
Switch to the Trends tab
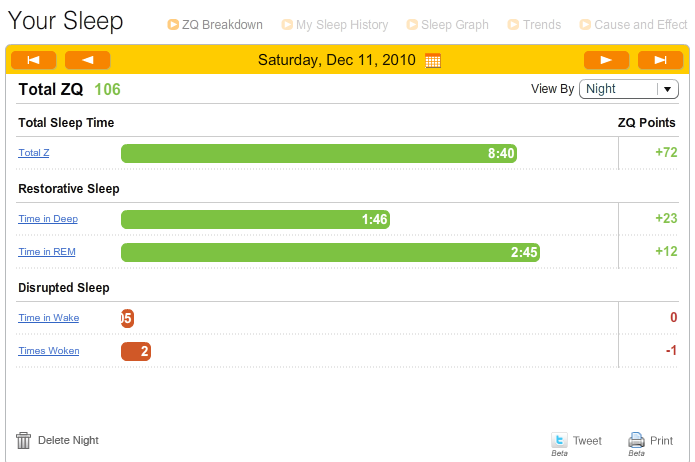tap(535, 25)
